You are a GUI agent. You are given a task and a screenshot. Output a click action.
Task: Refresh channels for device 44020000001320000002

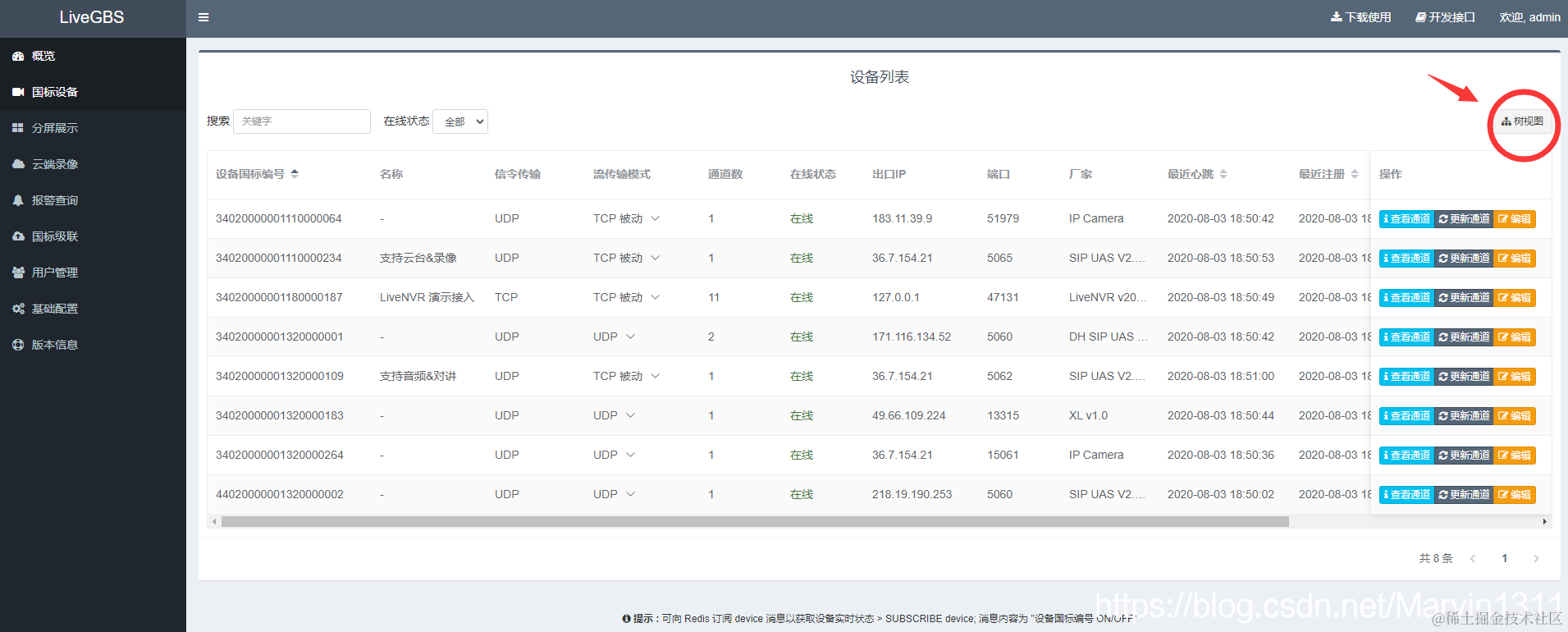pyautogui.click(x=1464, y=495)
